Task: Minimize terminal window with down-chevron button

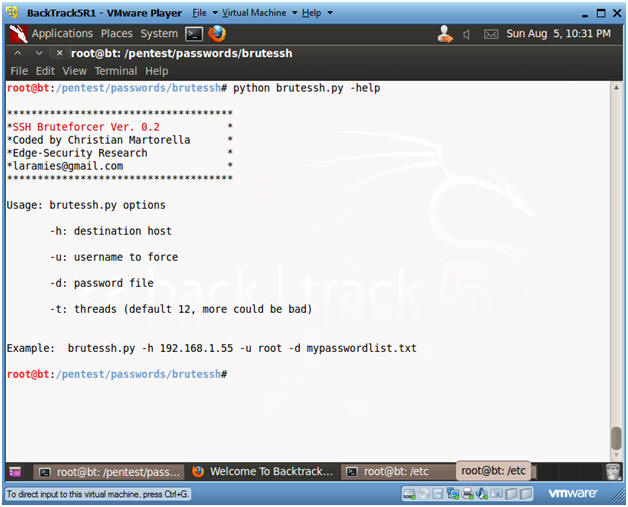Action: pos(39,52)
